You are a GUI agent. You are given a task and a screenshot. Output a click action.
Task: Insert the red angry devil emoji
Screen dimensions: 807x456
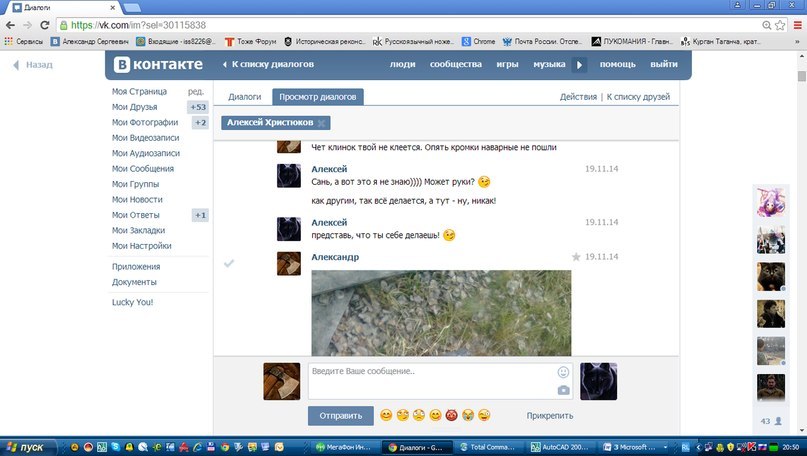tap(451, 415)
